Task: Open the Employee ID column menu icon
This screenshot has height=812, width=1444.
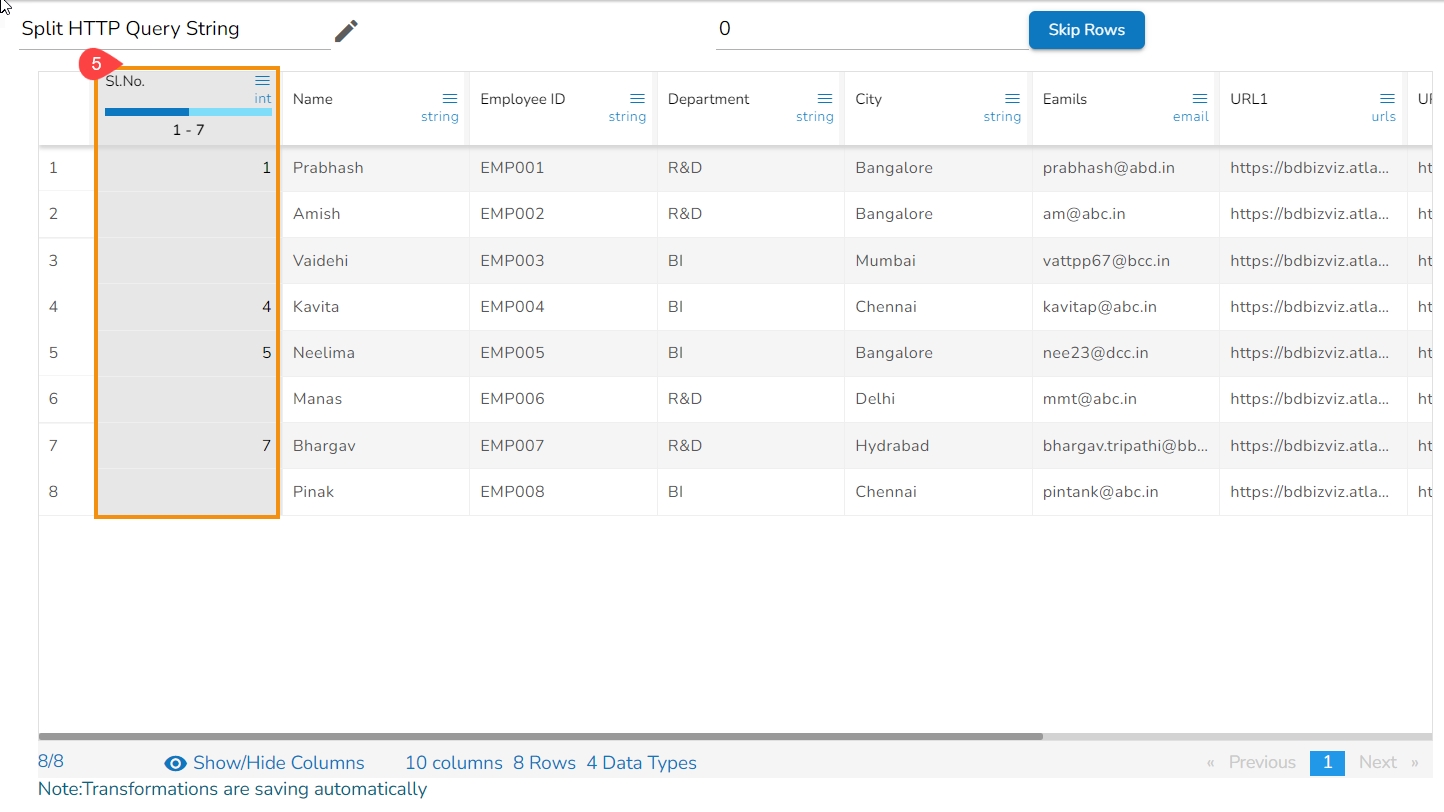Action: pos(637,99)
